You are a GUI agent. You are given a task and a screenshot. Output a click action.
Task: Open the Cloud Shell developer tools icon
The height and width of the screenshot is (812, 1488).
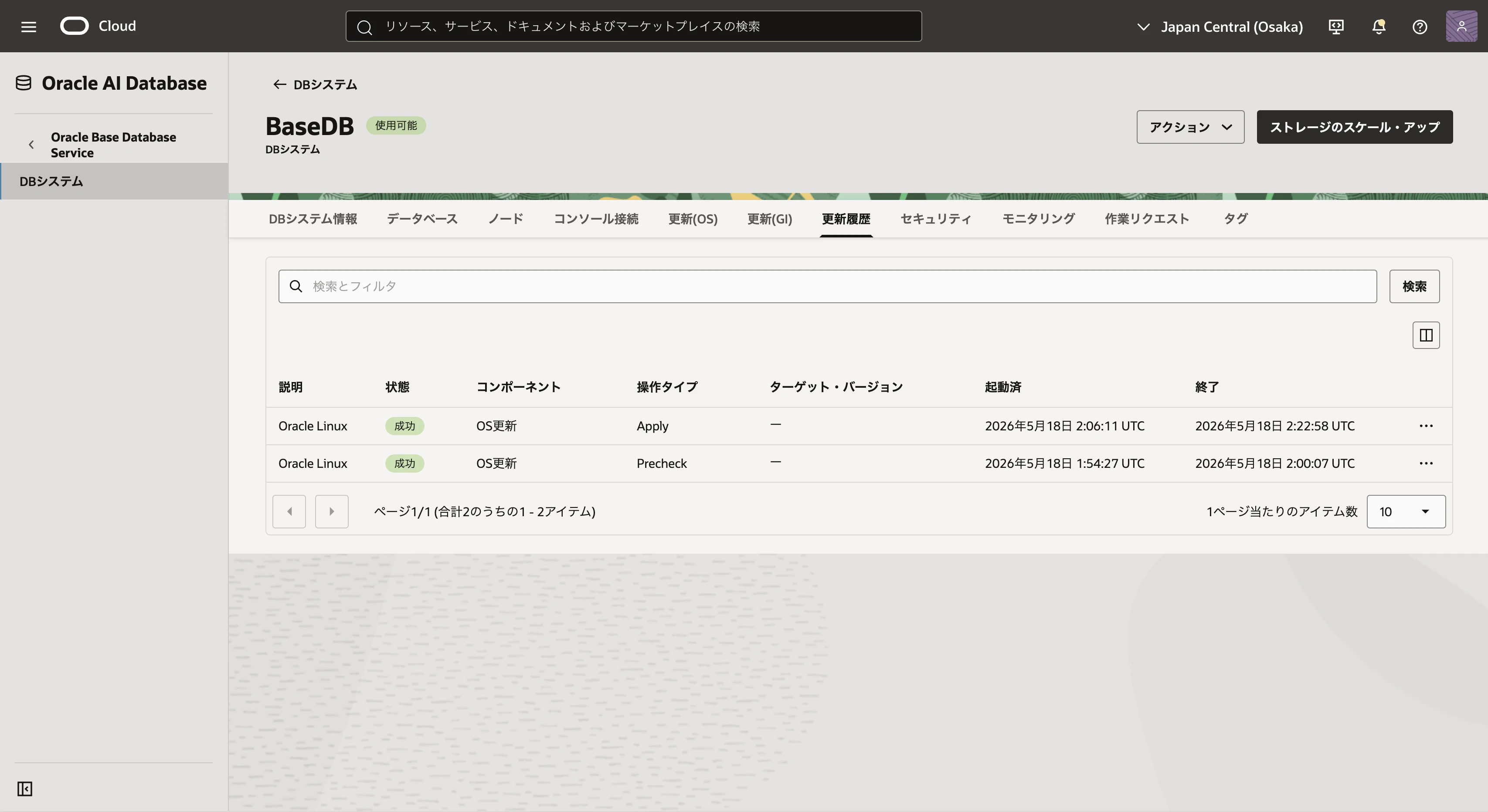(x=1336, y=27)
